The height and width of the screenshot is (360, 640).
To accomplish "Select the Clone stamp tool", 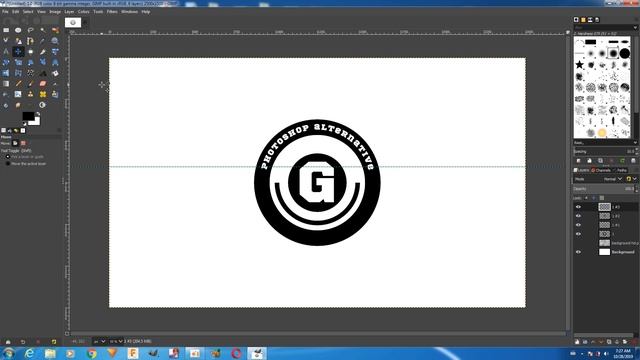I will coord(31,94).
